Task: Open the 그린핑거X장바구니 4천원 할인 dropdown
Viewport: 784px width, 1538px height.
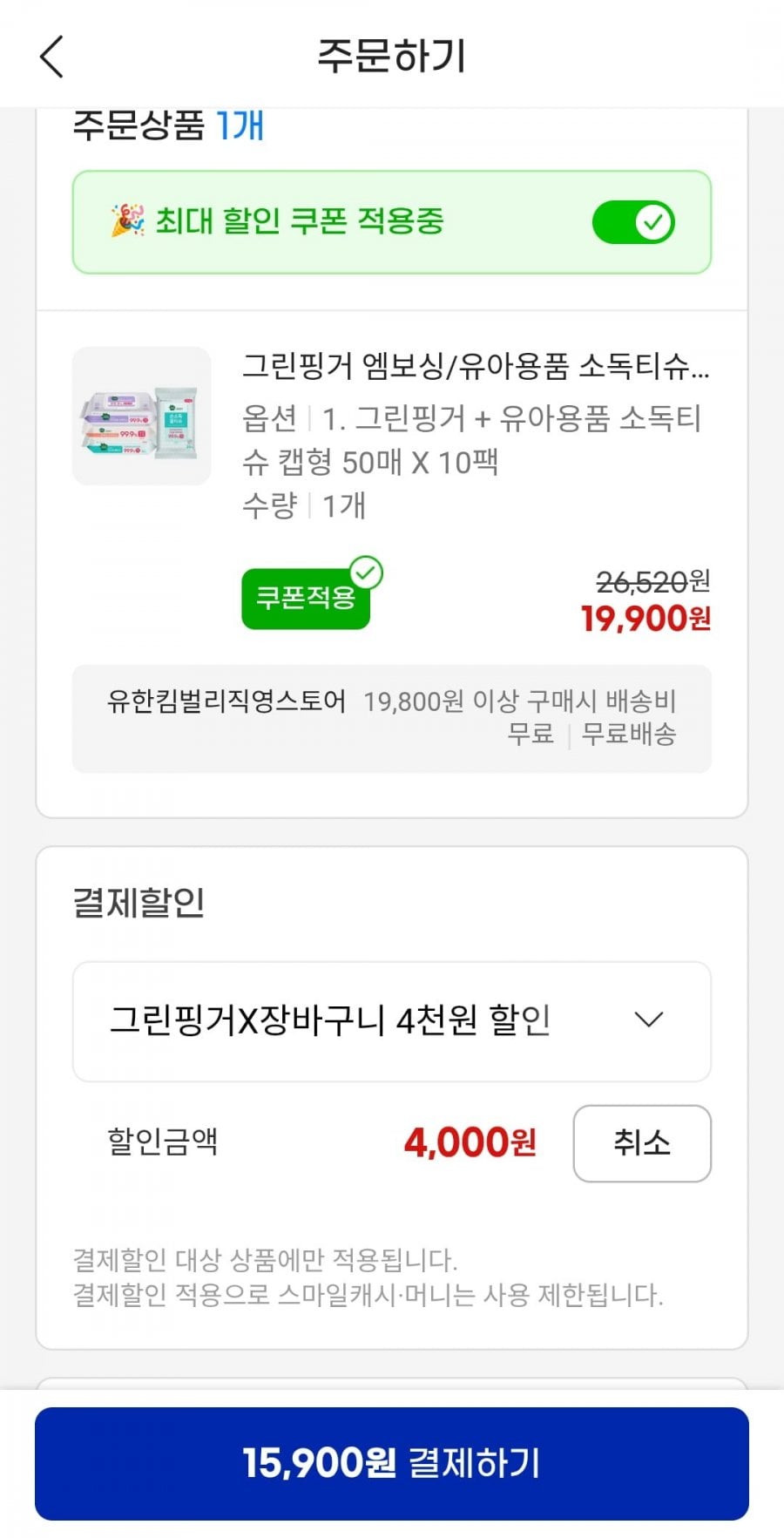Action: [391, 1021]
